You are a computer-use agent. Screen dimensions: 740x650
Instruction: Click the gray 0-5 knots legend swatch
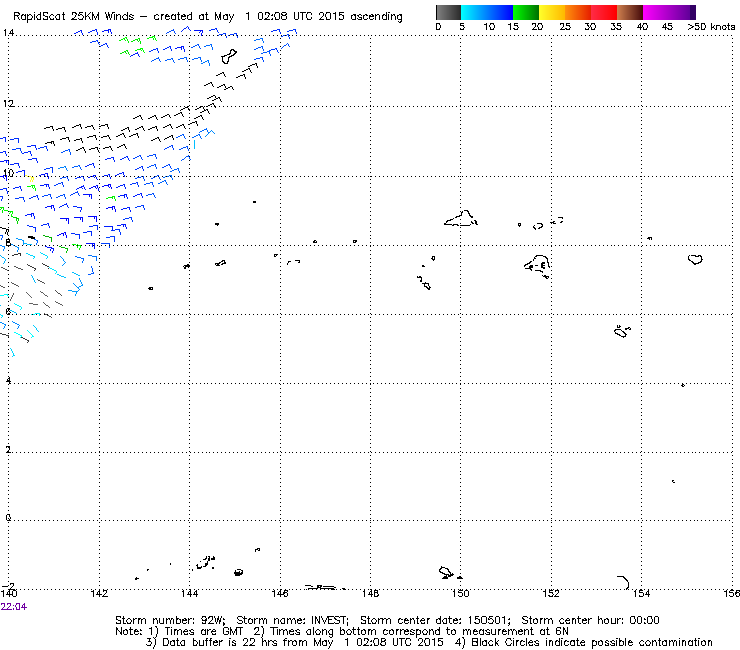448,12
